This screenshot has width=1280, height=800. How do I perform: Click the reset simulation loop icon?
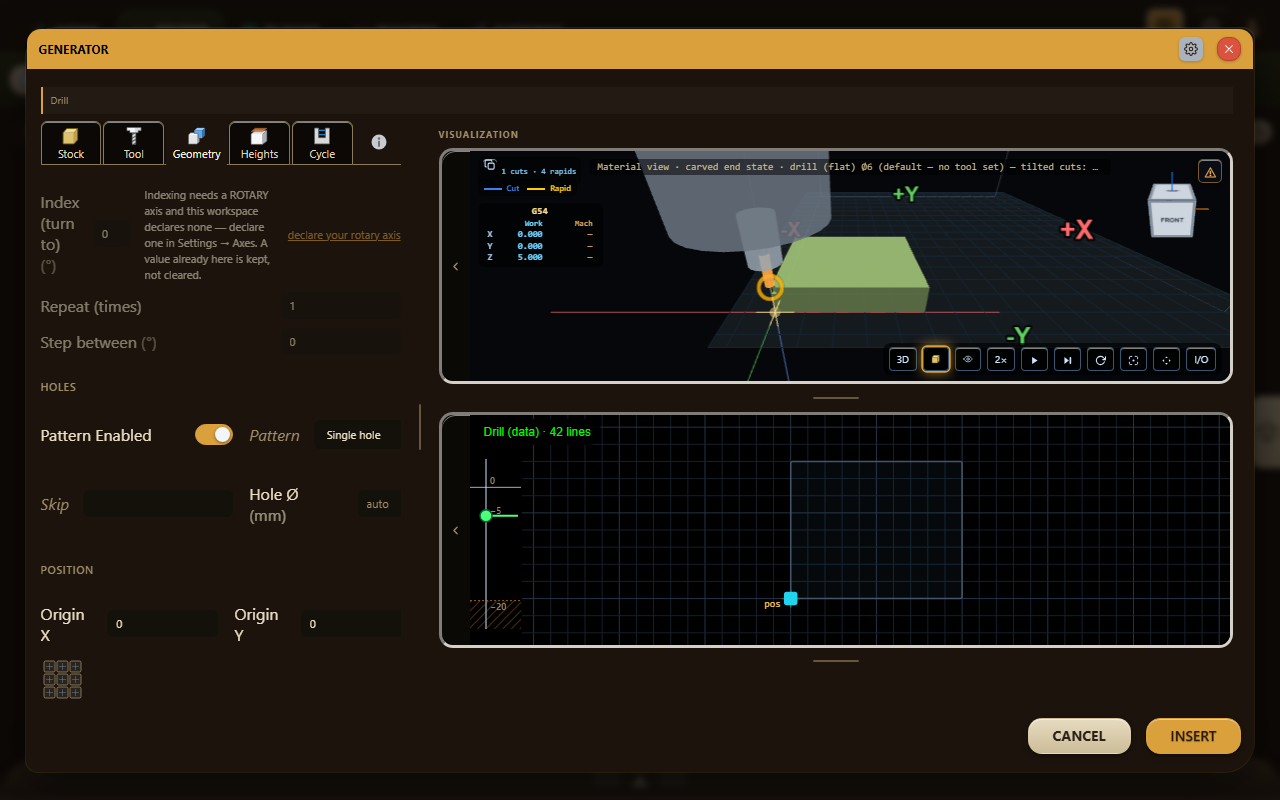(x=1100, y=360)
